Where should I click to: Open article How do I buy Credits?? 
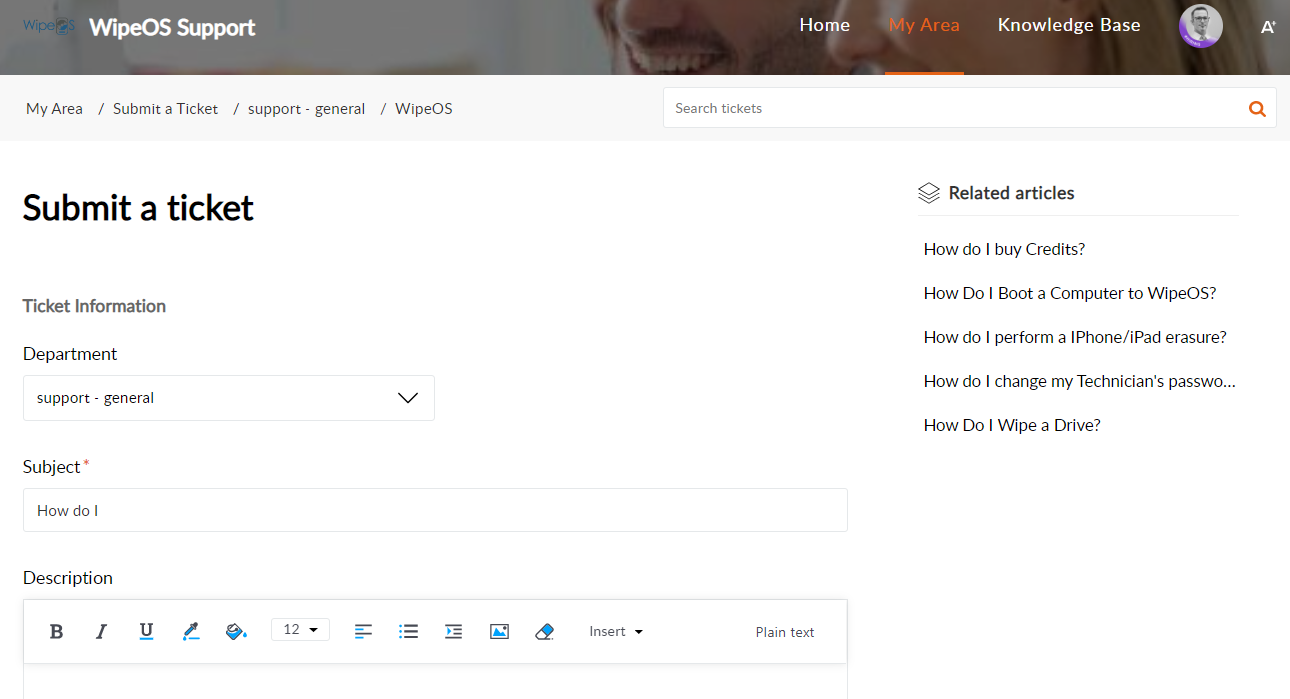[x=1004, y=249]
